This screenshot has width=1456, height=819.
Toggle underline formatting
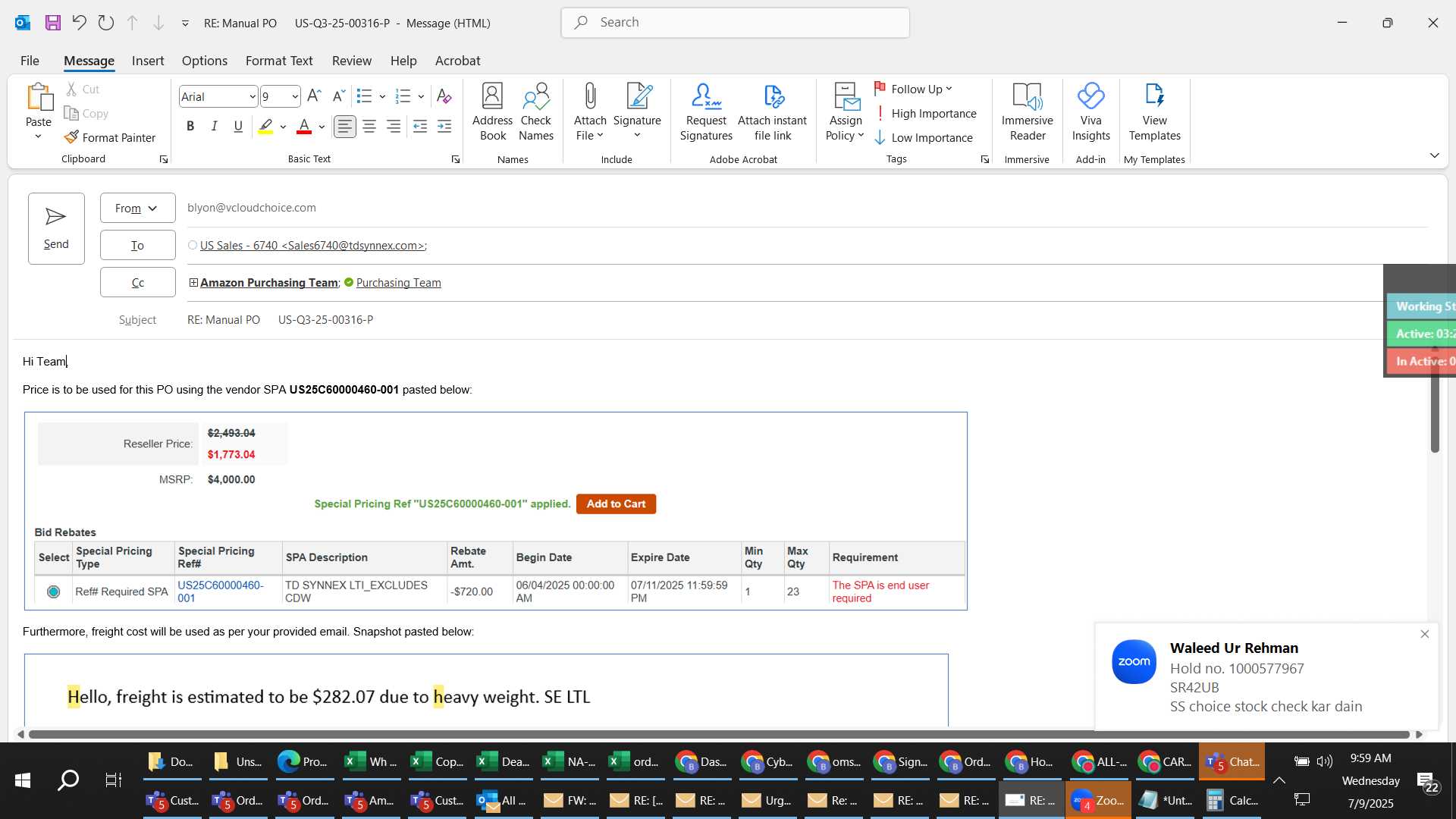[238, 127]
